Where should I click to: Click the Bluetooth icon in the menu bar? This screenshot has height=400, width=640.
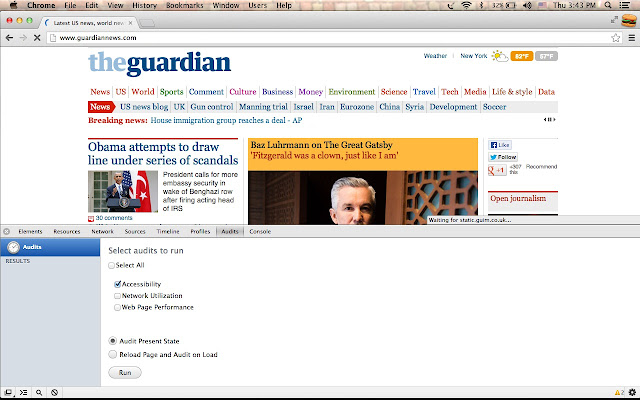click(481, 5)
